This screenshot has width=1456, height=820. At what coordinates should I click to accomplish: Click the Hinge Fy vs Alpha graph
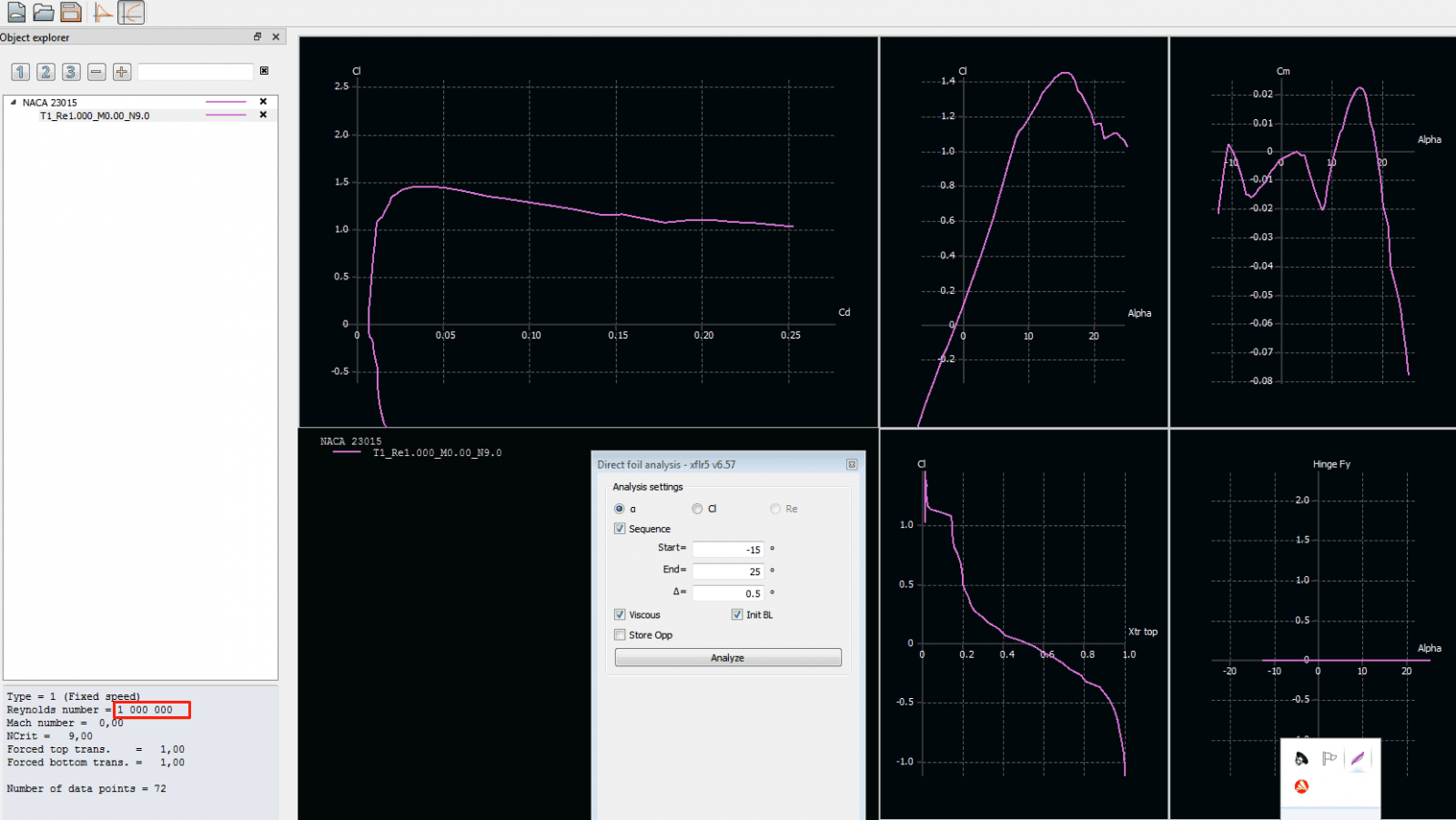[x=1313, y=624]
